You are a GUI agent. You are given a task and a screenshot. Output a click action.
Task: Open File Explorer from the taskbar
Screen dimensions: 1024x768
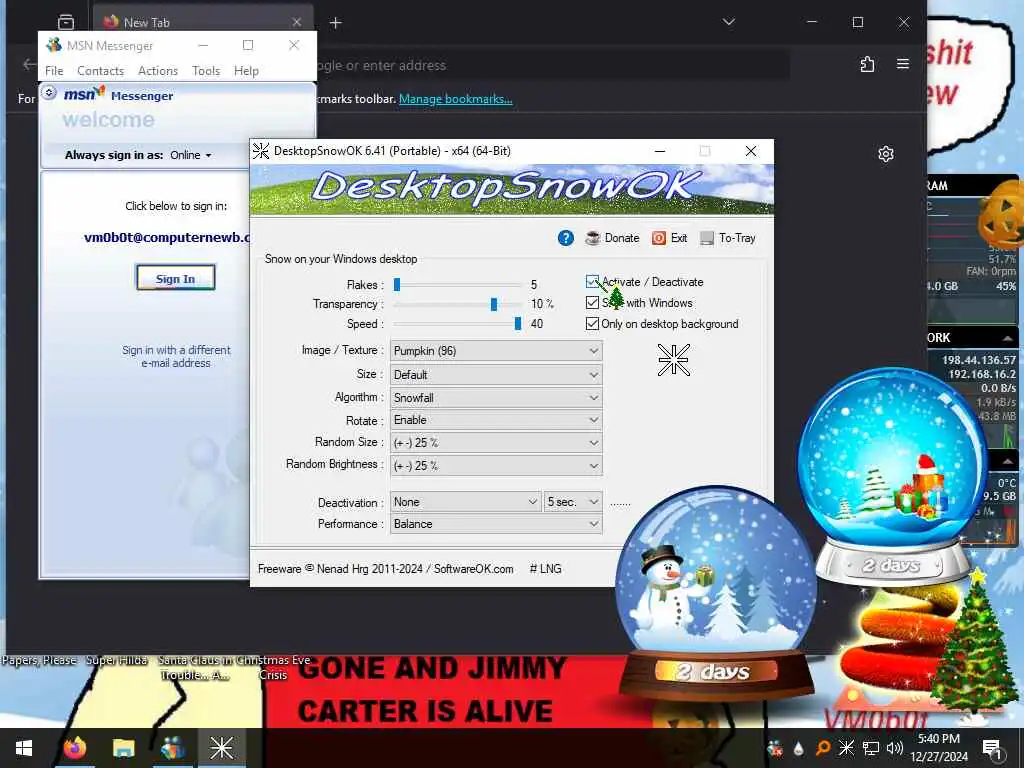tap(123, 748)
